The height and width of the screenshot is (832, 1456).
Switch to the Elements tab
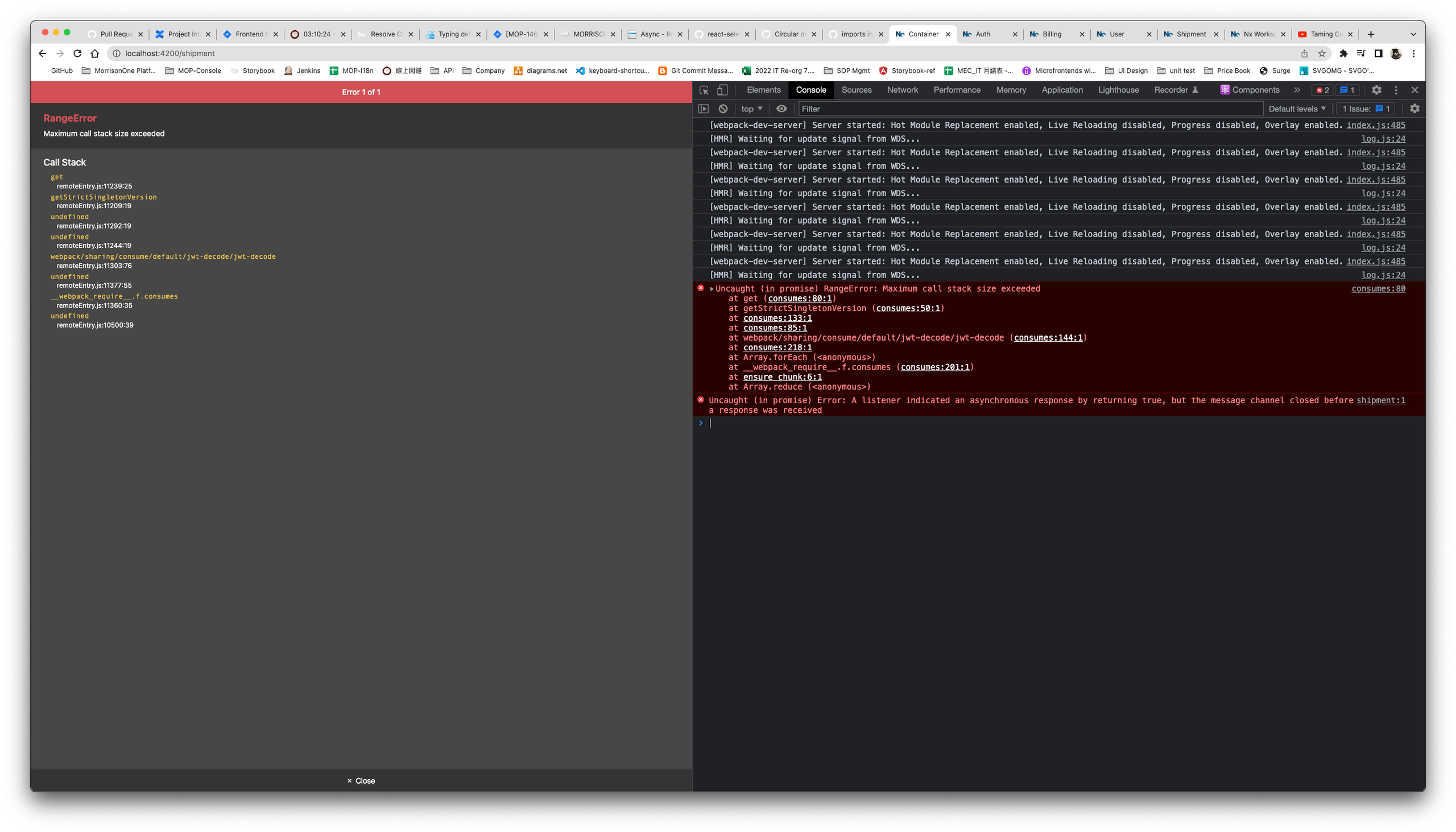763,90
